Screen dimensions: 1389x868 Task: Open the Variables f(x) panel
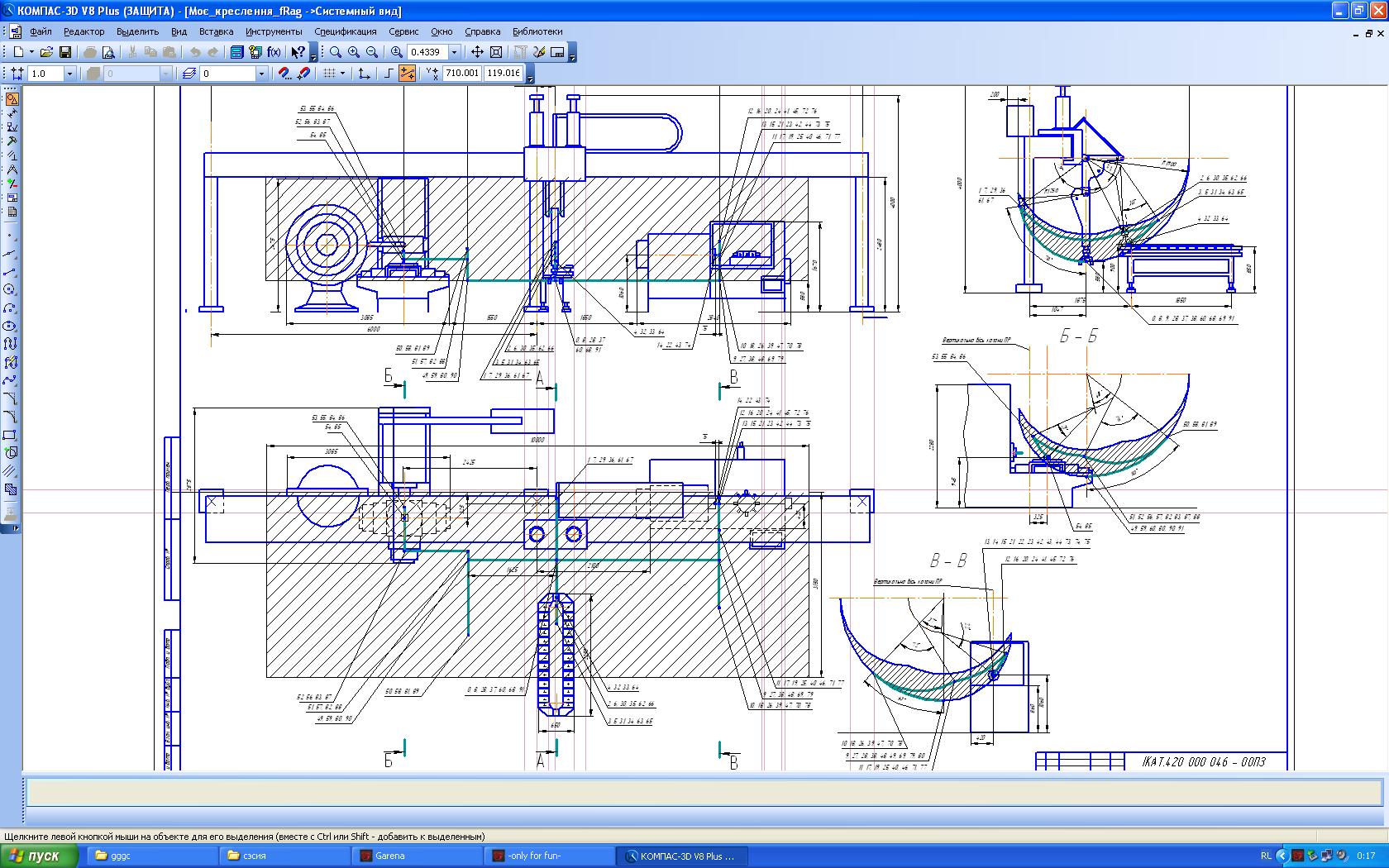[x=274, y=52]
